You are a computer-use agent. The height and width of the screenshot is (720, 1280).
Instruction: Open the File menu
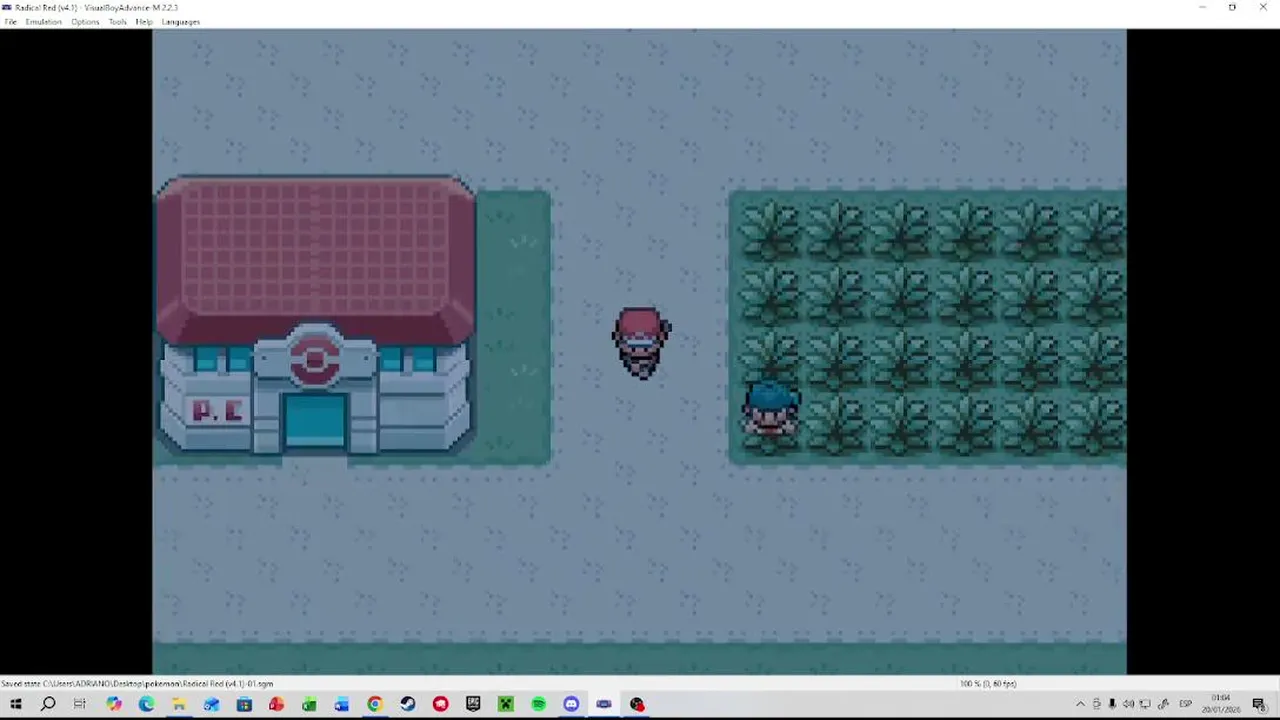tap(11, 22)
